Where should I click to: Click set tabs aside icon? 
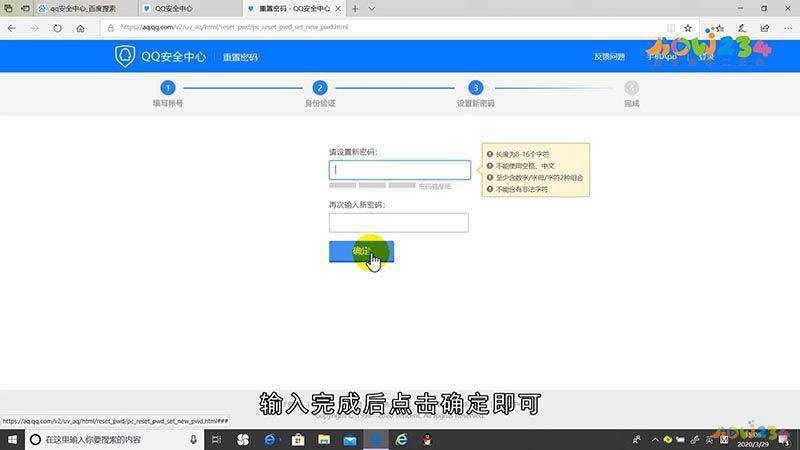coord(25,8)
